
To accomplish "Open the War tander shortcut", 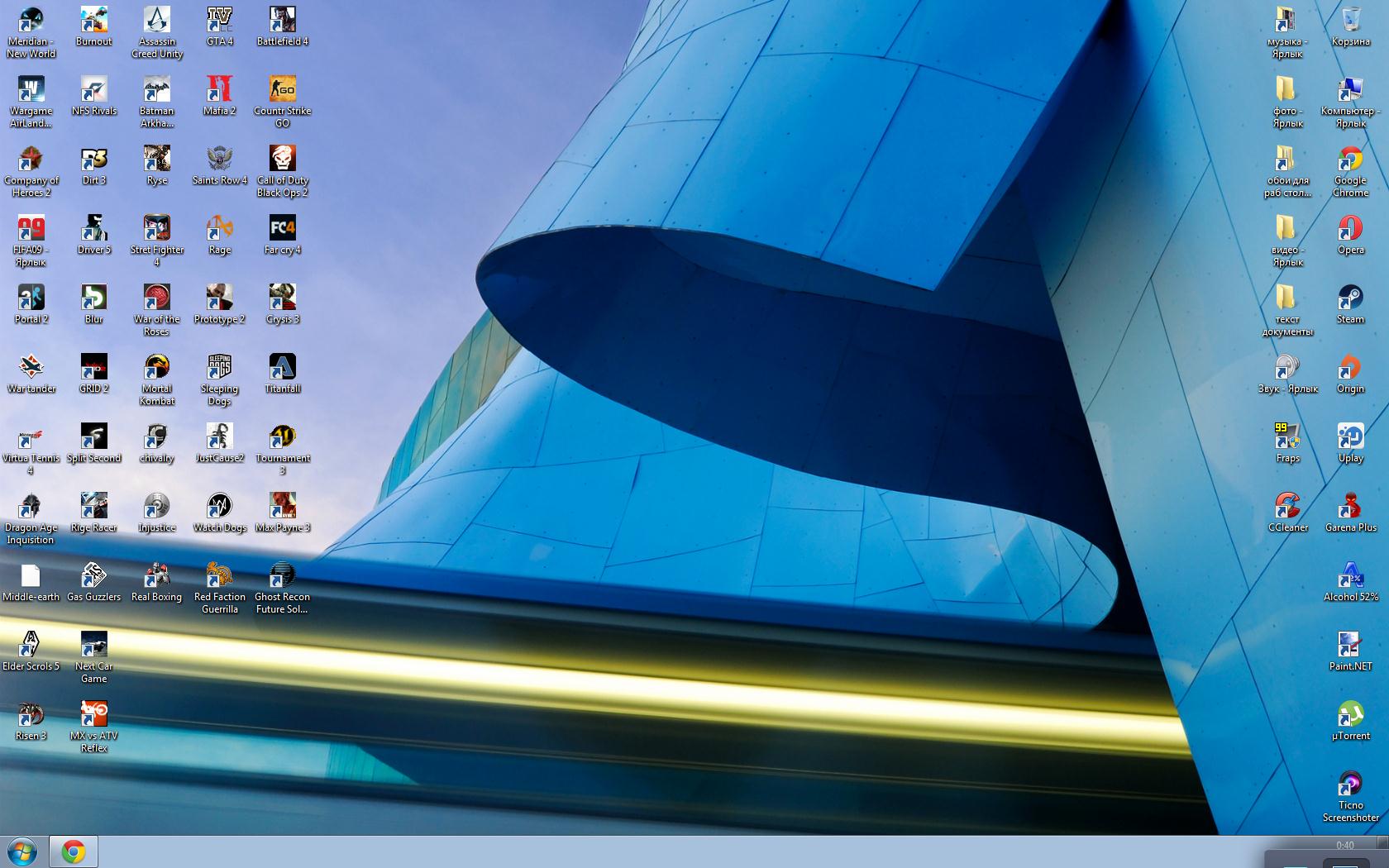I will pyautogui.click(x=31, y=374).
